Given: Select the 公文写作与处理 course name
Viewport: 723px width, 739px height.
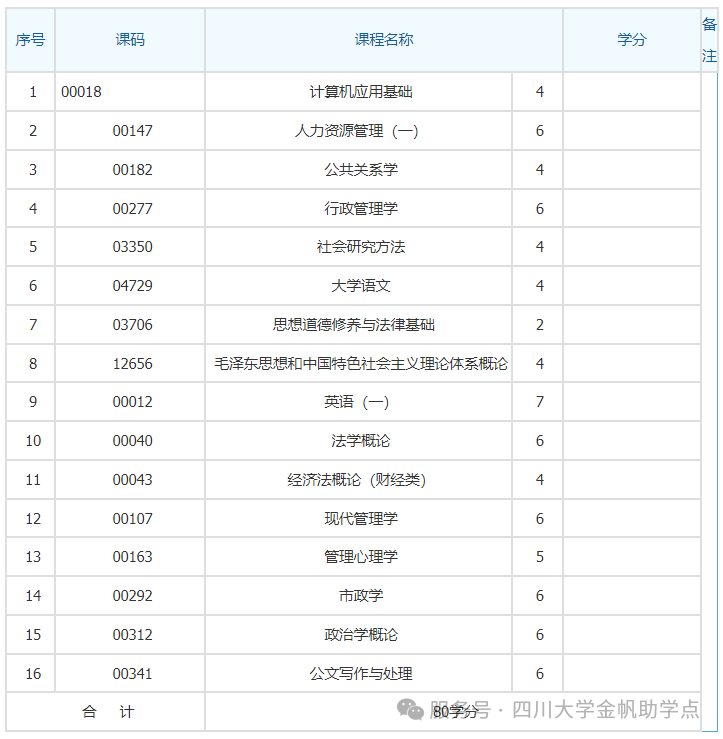Looking at the screenshot, I should [x=361, y=674].
